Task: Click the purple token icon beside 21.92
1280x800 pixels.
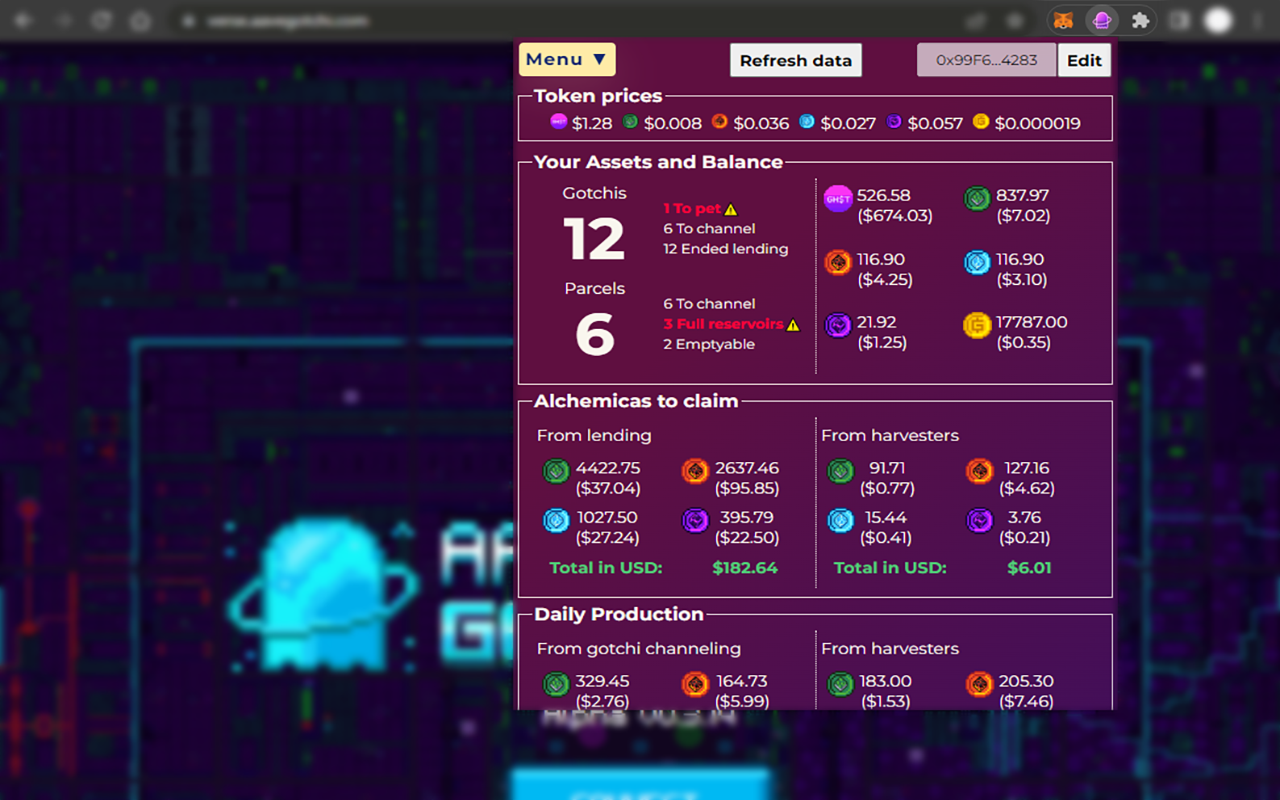Action: (x=838, y=326)
